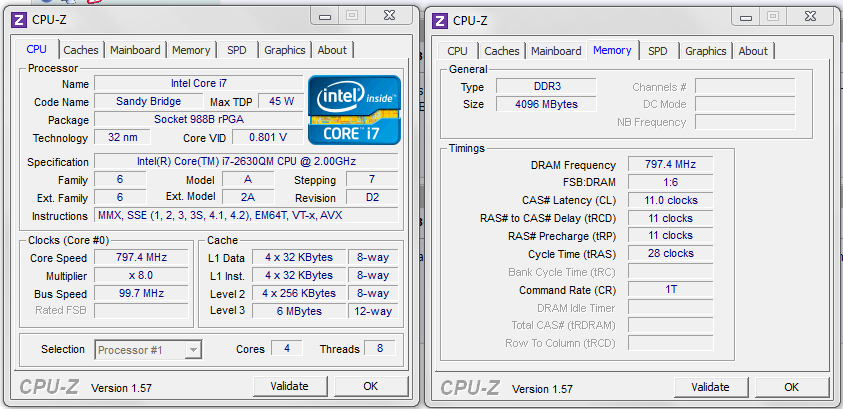Viewport: 843px width, 409px height.
Task: Click the empty NB Frequency field
Action: [x=745, y=122]
